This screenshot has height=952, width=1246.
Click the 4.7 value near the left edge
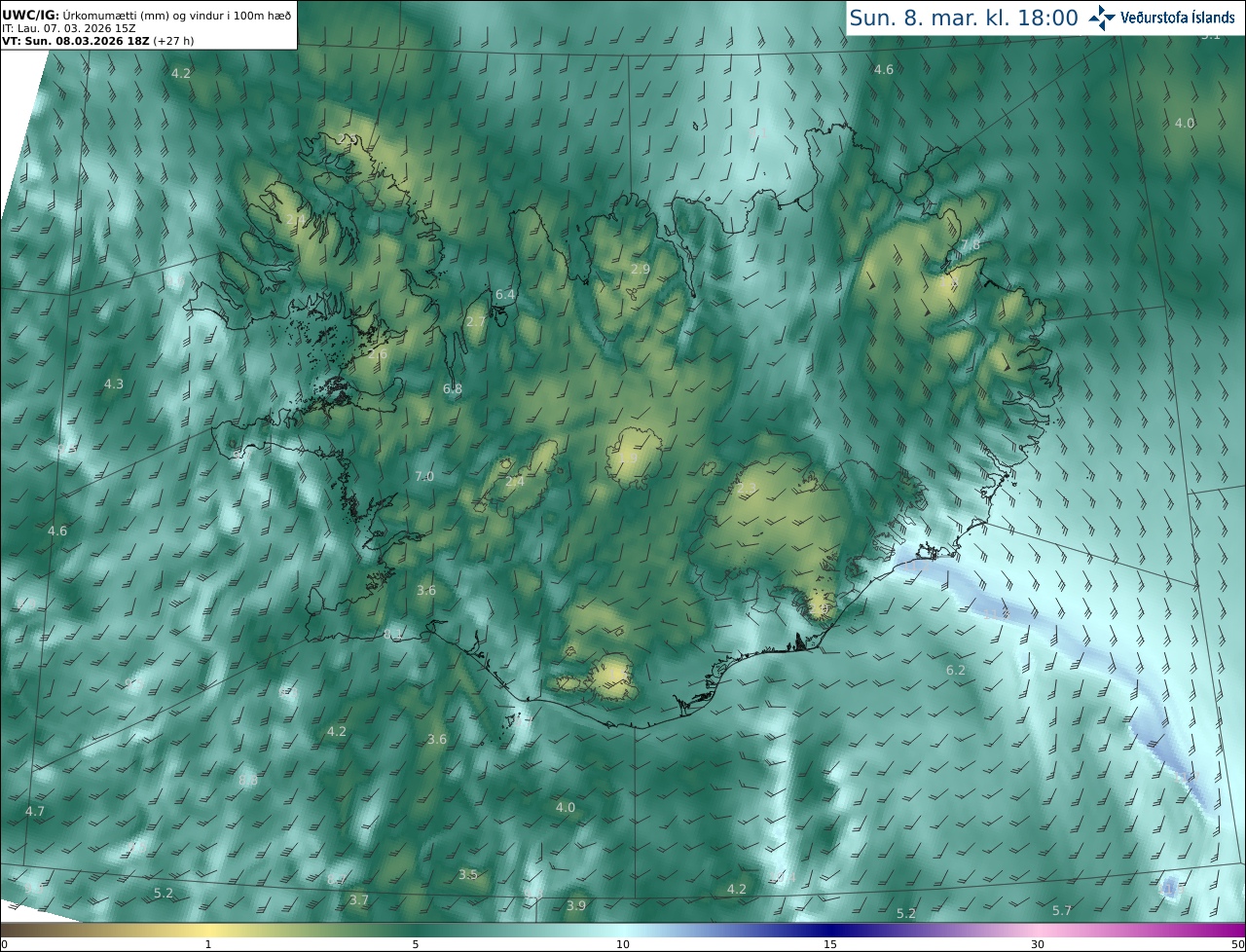[35, 811]
